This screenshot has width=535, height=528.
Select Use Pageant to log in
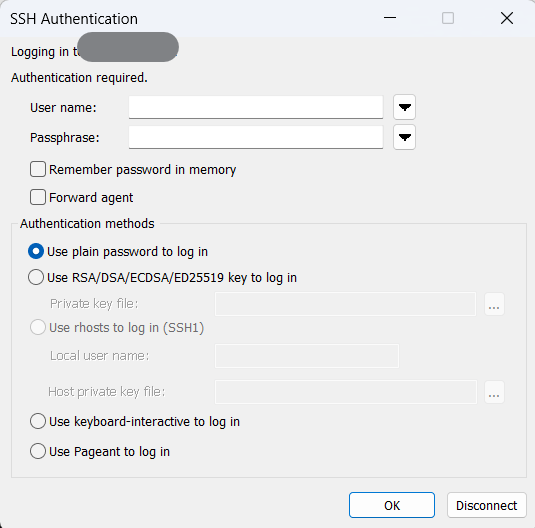38,451
